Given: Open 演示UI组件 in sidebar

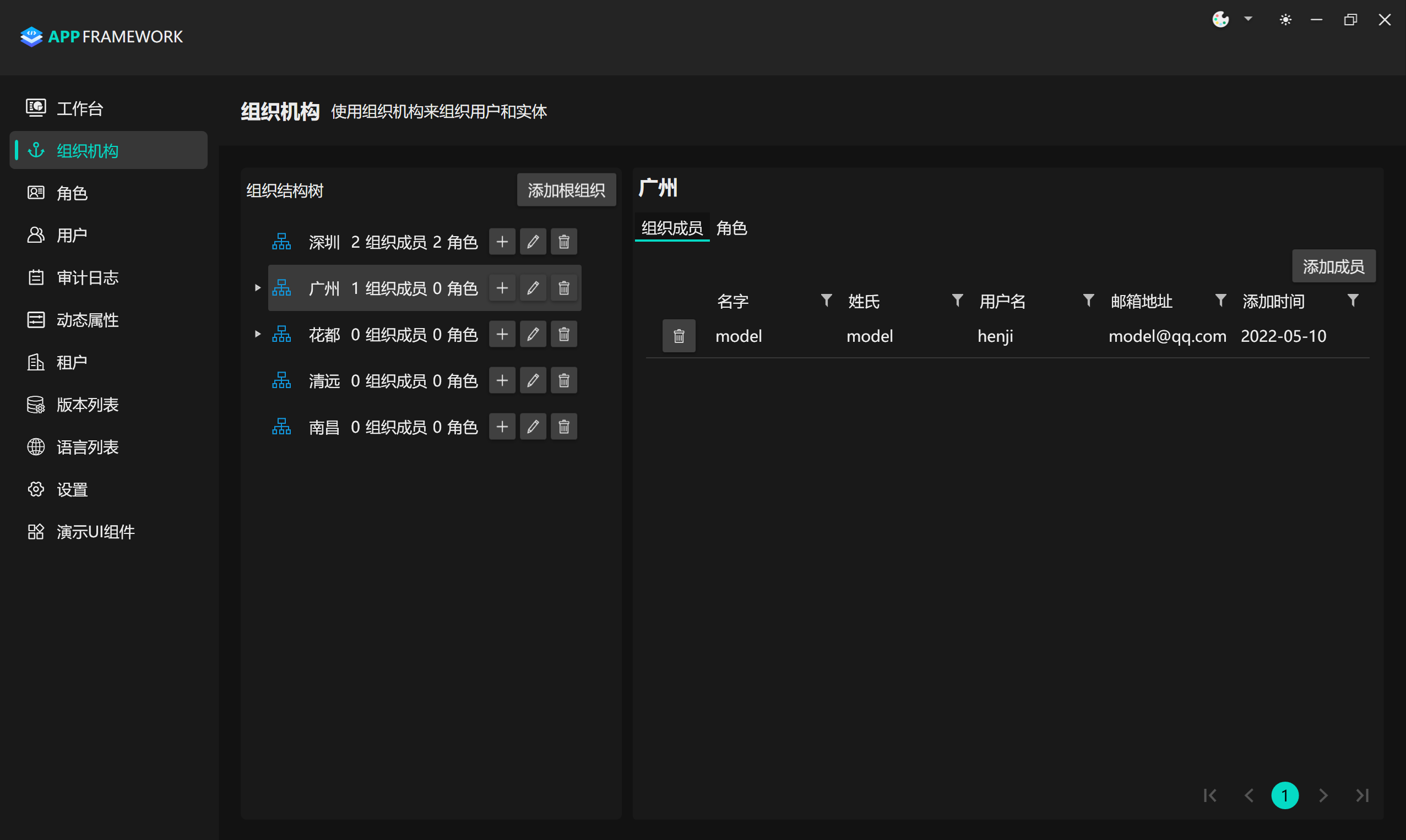Looking at the screenshot, I should pos(108,532).
